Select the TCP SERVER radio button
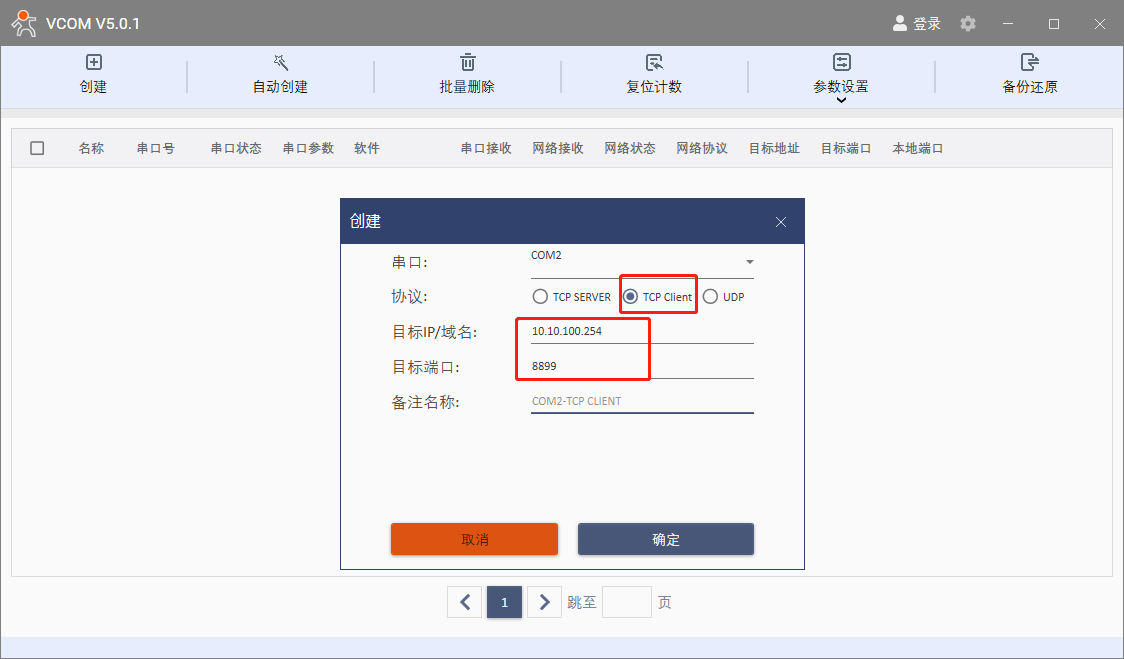This screenshot has width=1124, height=659. coord(540,297)
